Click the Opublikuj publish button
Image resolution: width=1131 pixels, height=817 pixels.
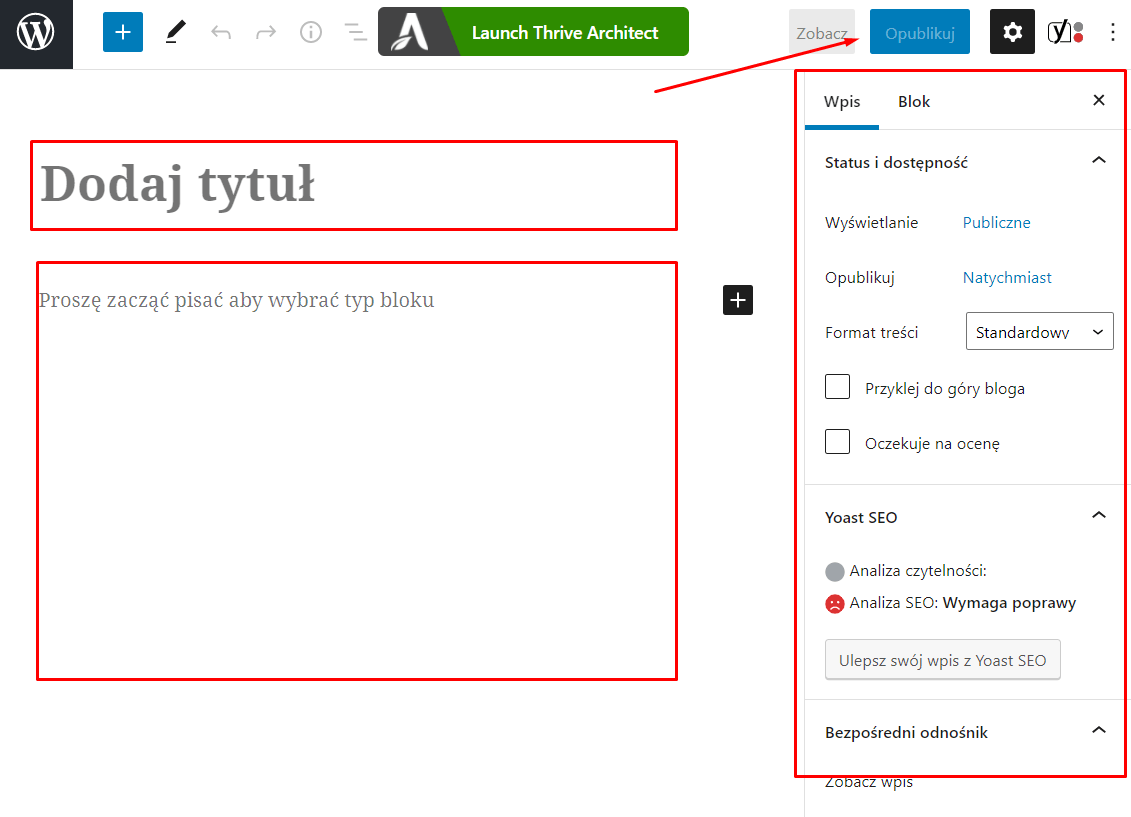pos(919,33)
